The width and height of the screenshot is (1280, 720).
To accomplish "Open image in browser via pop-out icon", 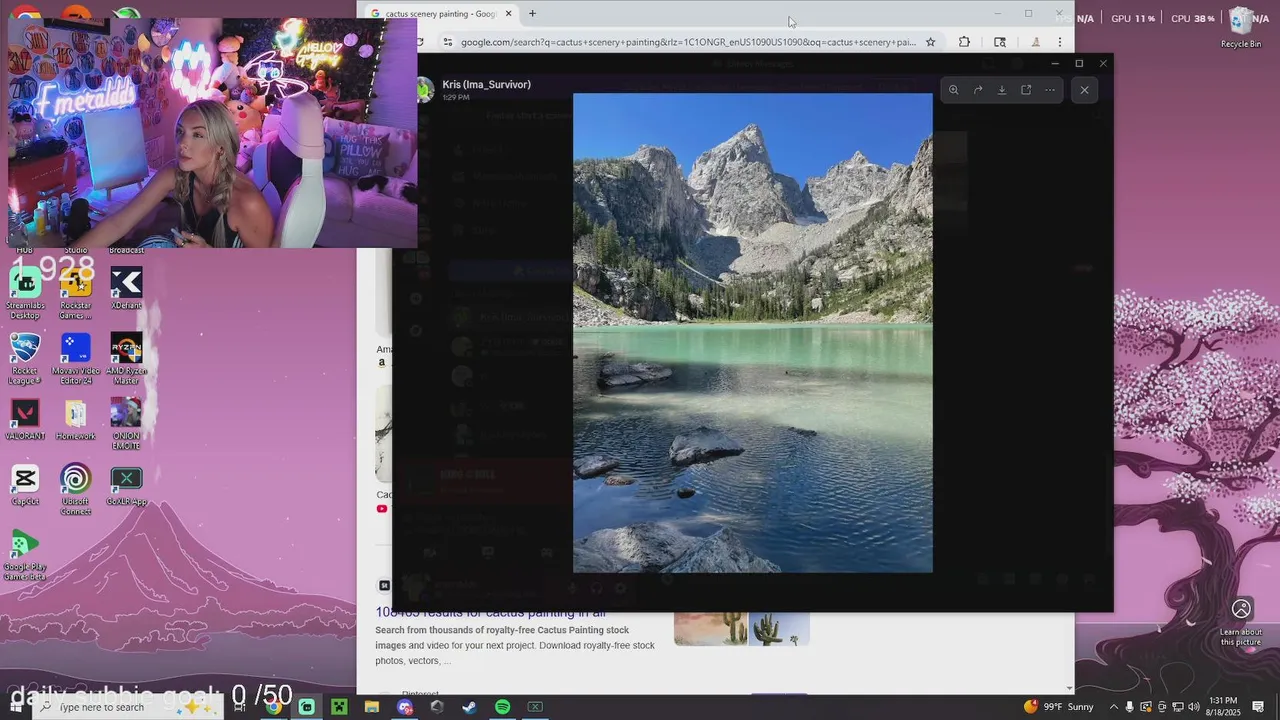I will click(x=1026, y=90).
